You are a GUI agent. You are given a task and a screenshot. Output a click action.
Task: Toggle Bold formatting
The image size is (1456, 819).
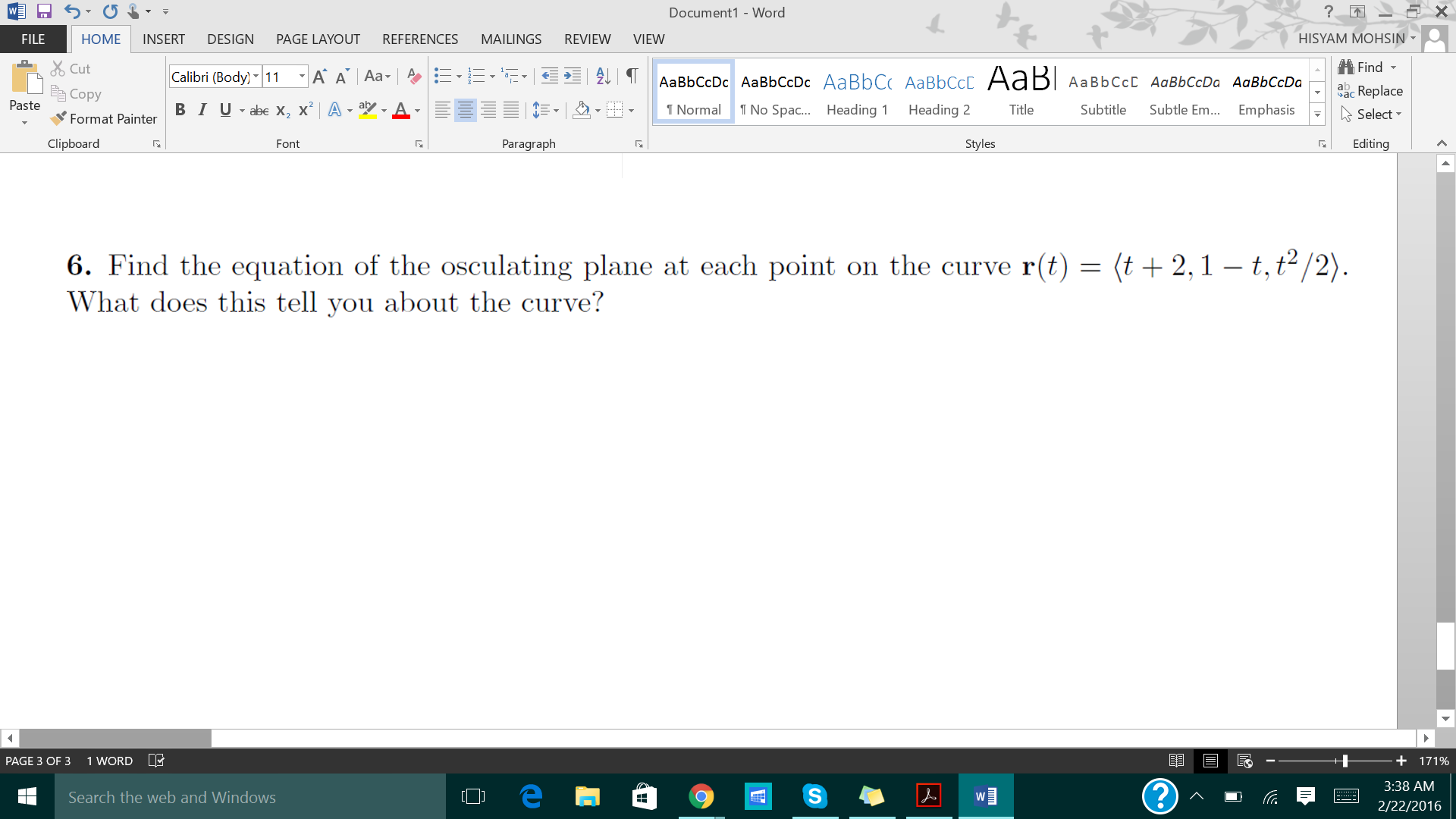click(x=180, y=110)
